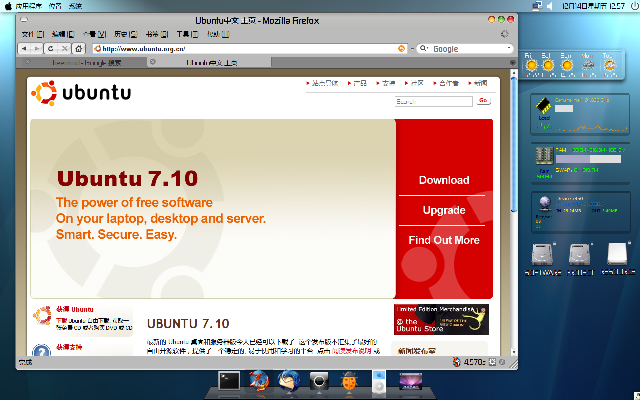Close the Ubuntu中文主页 tab

153,62
